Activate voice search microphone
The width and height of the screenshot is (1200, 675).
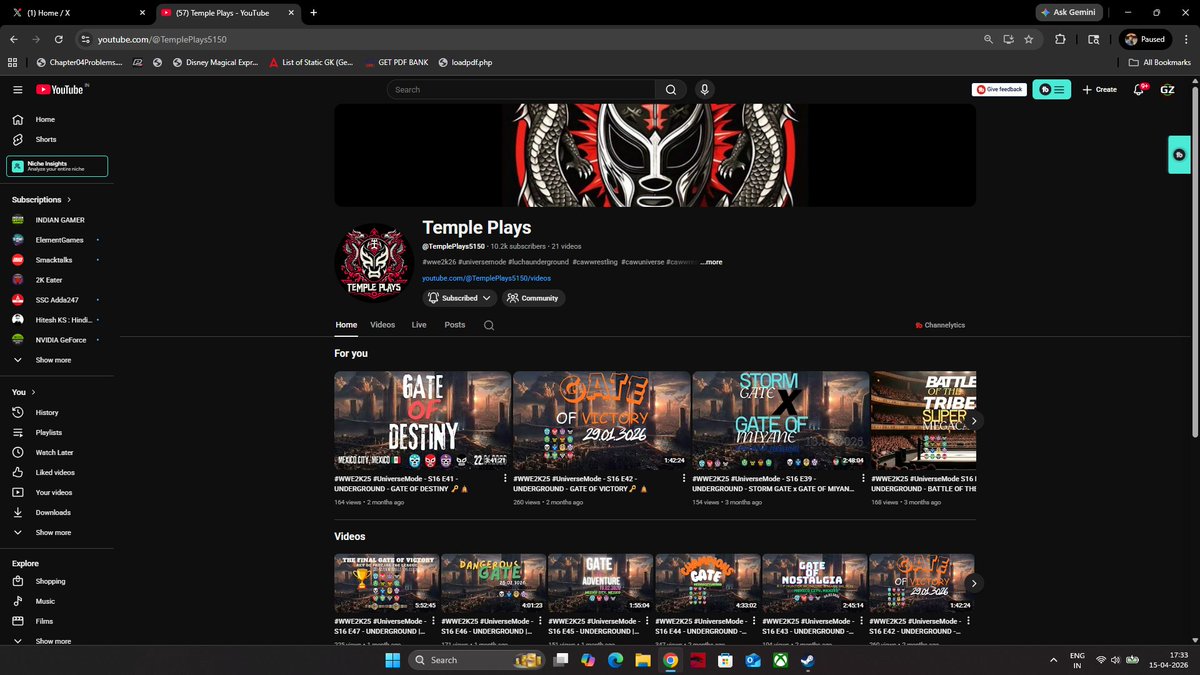point(705,89)
